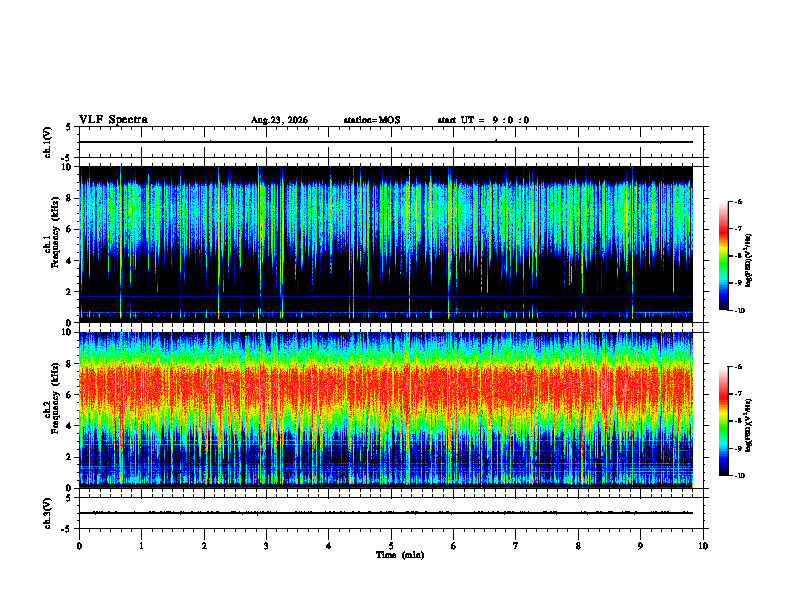The height and width of the screenshot is (612, 792).
Task: Click the "-8" label on ch.1 colorbar
Action: pos(739,256)
